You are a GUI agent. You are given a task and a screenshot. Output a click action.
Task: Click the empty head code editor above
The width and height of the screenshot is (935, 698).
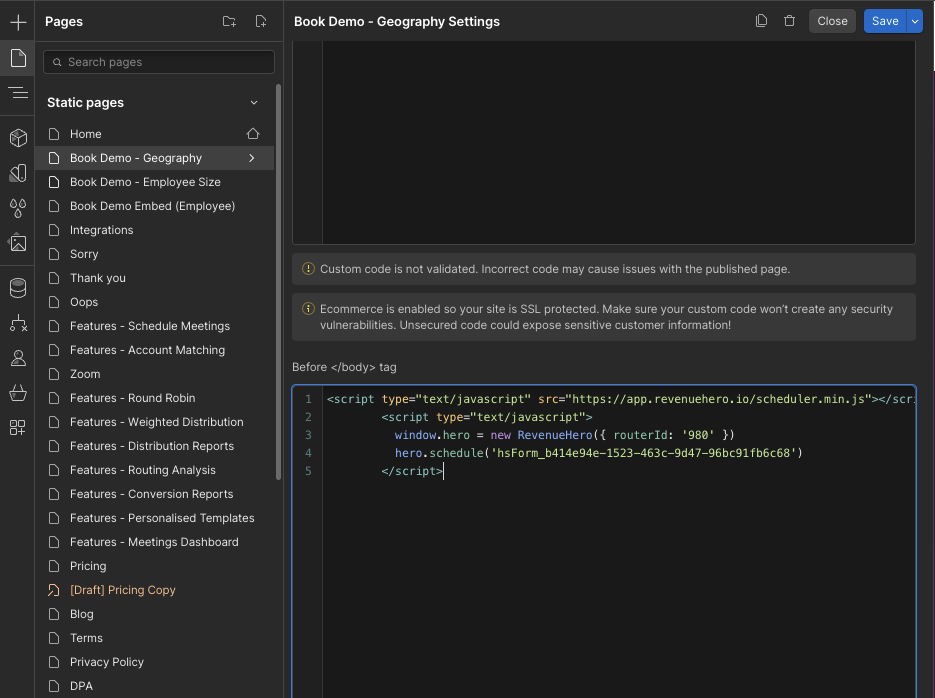click(x=604, y=142)
